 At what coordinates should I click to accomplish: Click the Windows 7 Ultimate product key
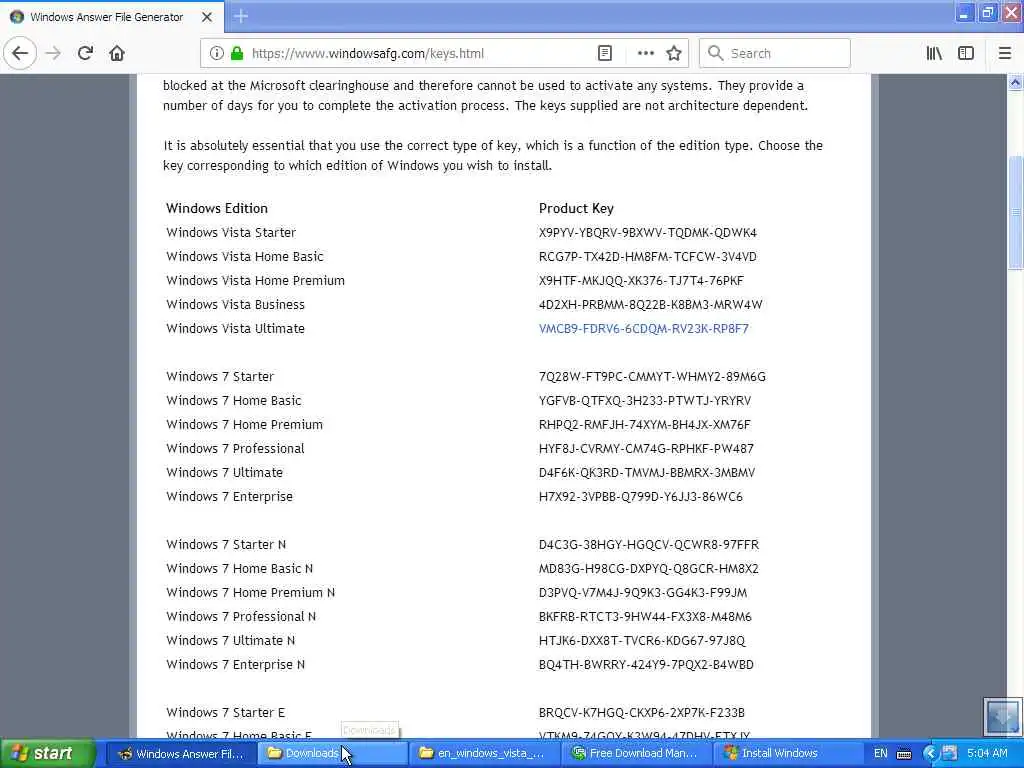coord(647,473)
